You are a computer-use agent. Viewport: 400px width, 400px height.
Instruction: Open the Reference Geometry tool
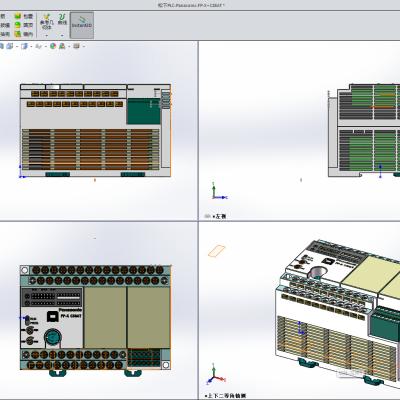pos(46,22)
